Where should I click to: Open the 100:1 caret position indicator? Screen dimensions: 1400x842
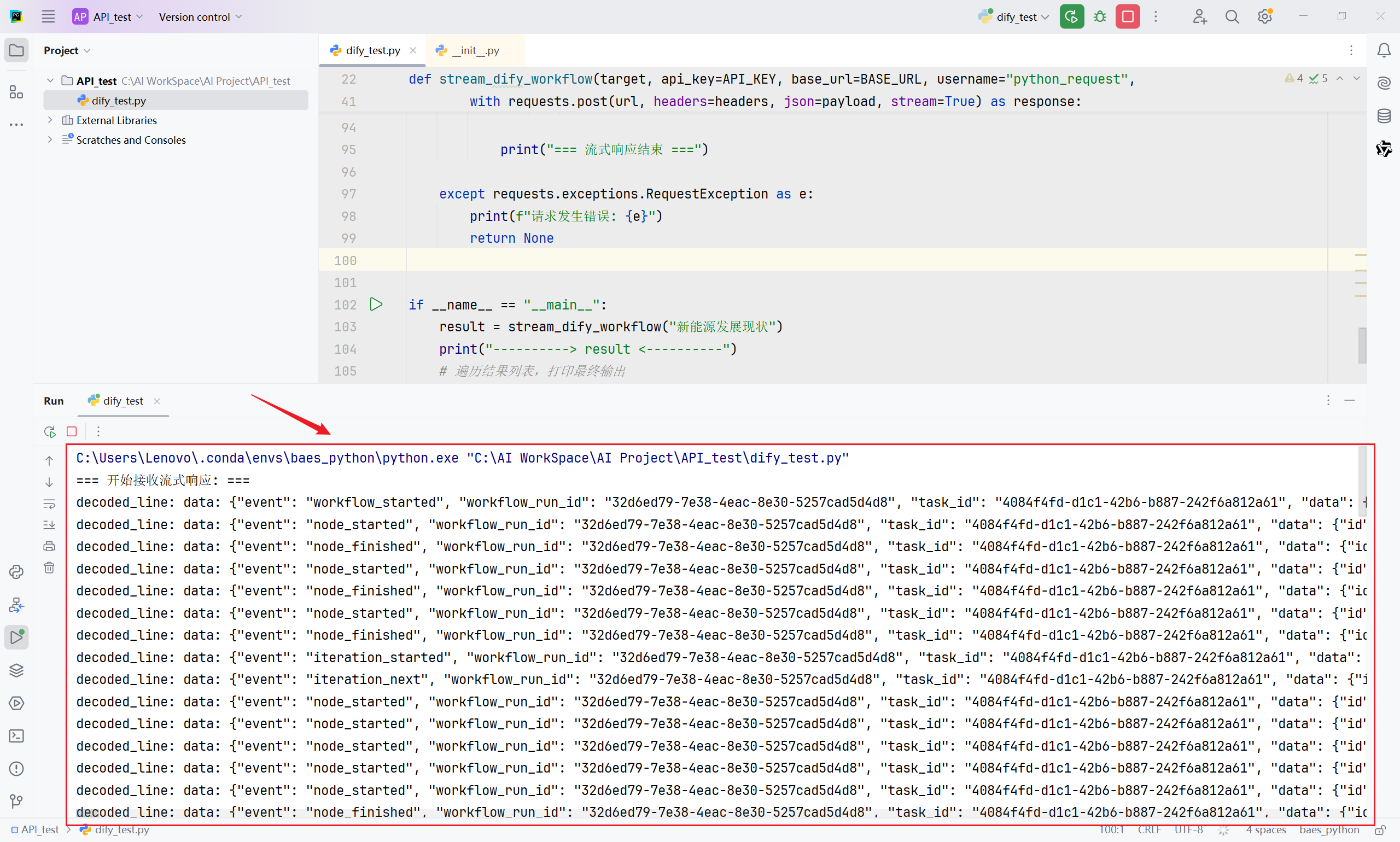pos(1111,830)
